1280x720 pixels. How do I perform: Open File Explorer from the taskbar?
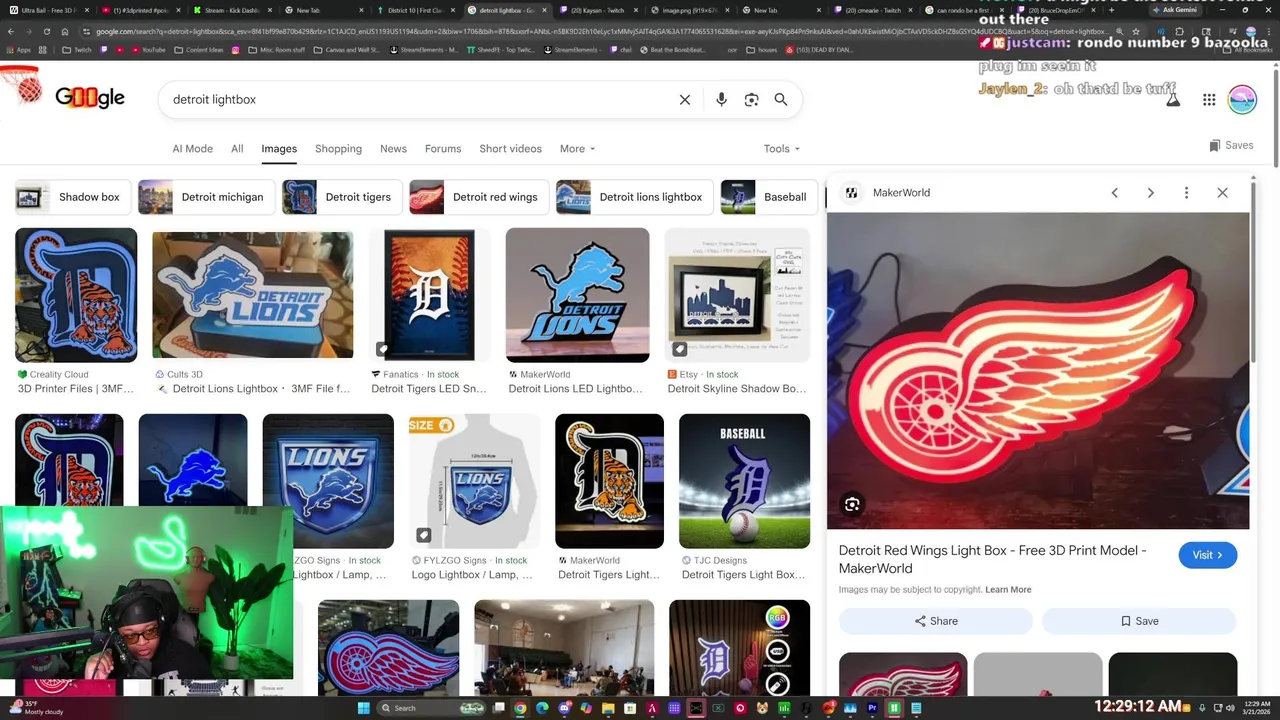(608, 708)
